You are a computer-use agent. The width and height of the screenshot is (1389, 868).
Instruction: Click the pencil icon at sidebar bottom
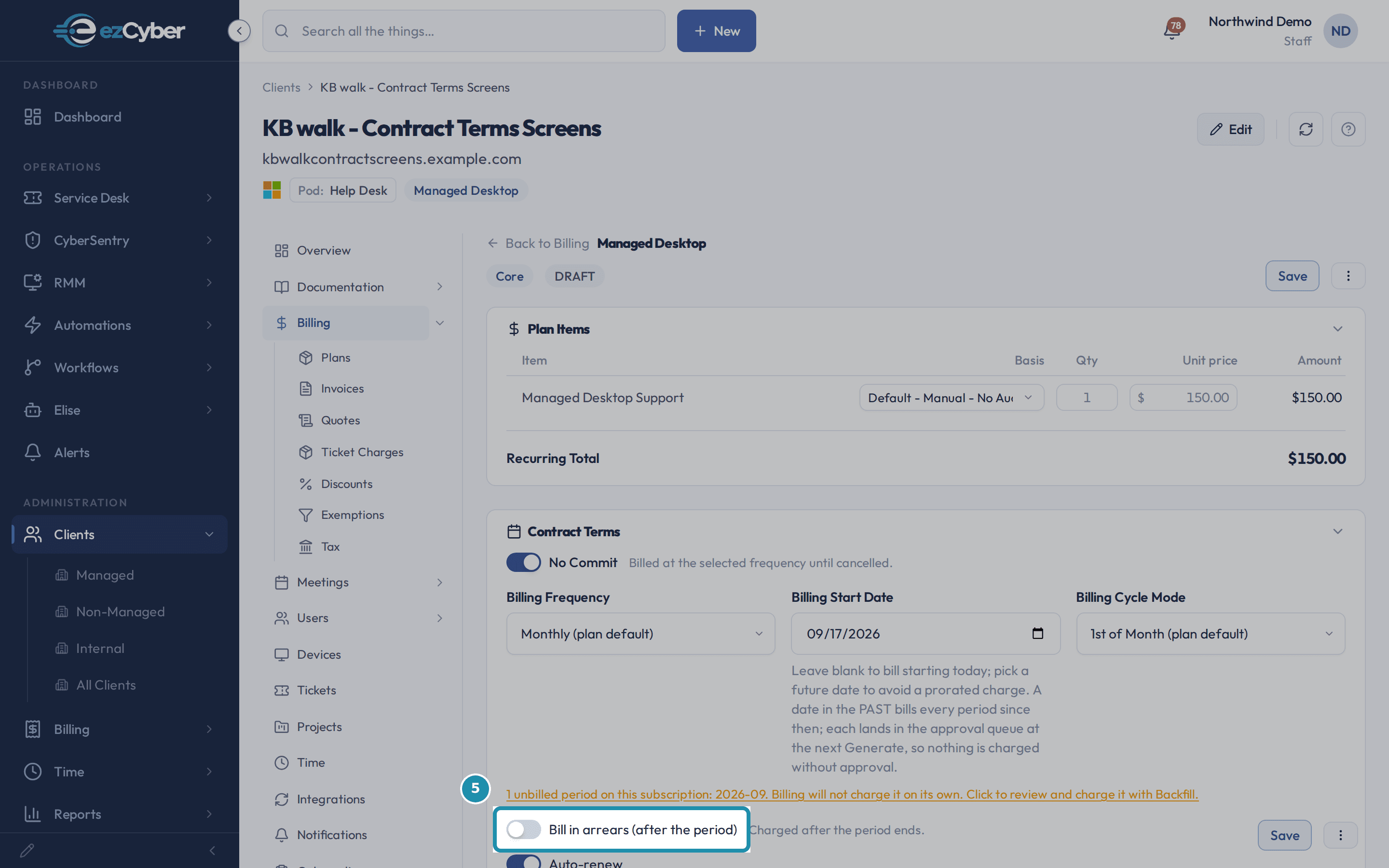coord(27,850)
